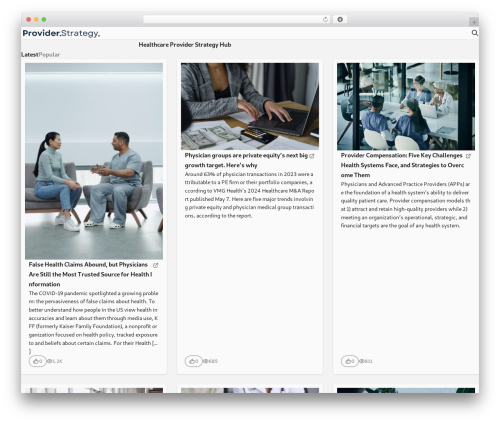Click the Around 63% of physician transactions excerpt
The image size is (500, 423).
point(249,195)
